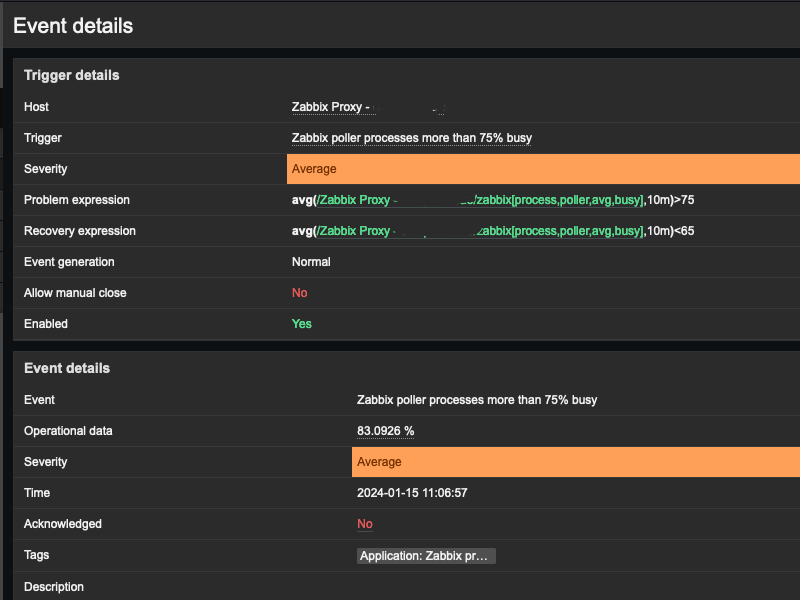Click the 'Description' row label
This screenshot has height=600, width=800.
point(54,587)
